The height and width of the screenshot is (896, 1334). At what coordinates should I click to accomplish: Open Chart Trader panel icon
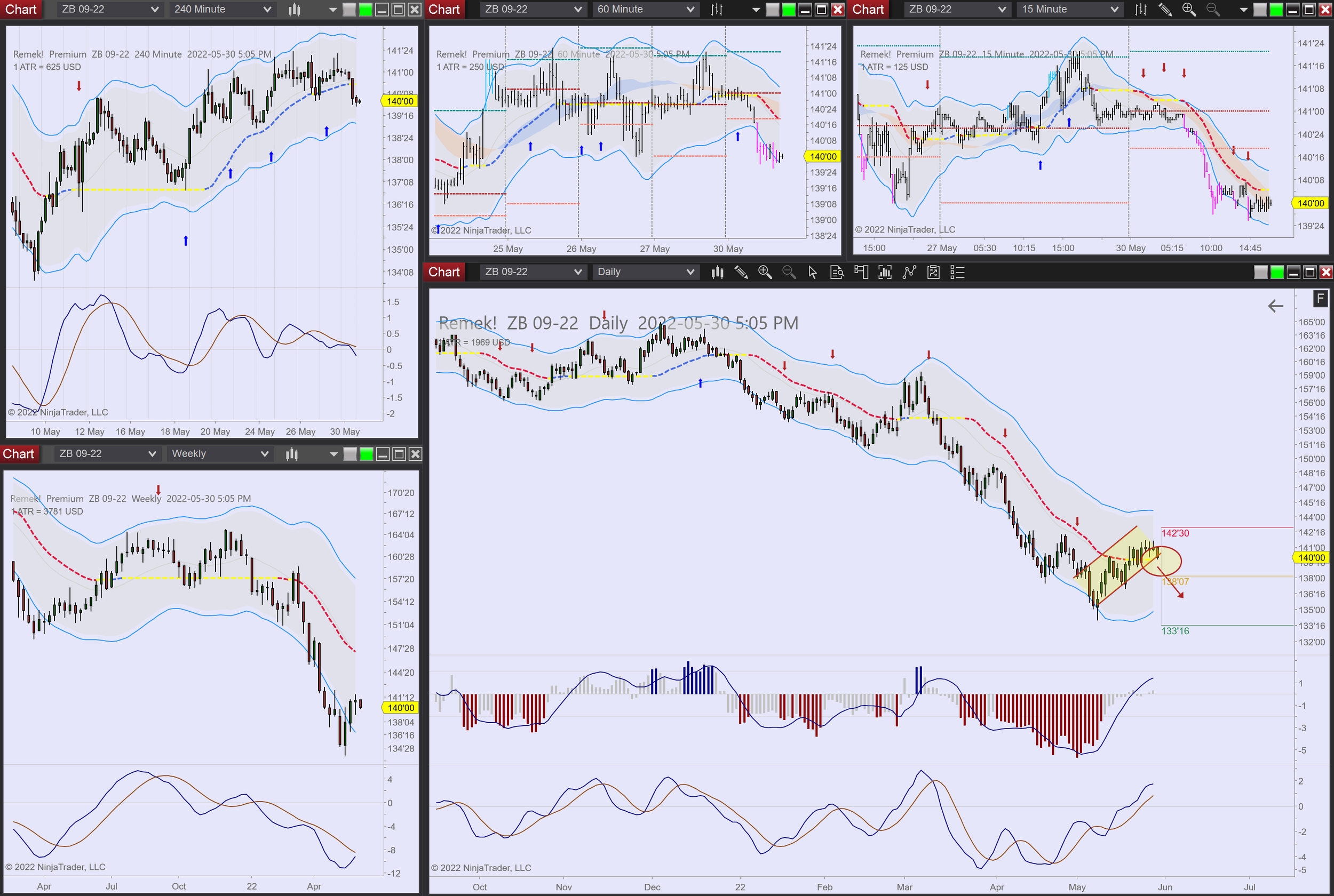point(861,273)
